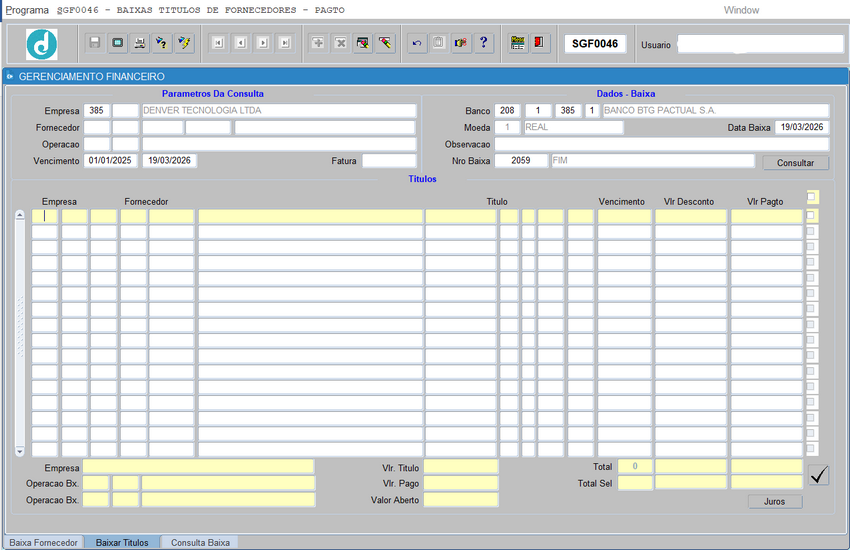Click the Titulos scrollbar up arrow
This screenshot has width=850, height=550.
click(x=20, y=215)
